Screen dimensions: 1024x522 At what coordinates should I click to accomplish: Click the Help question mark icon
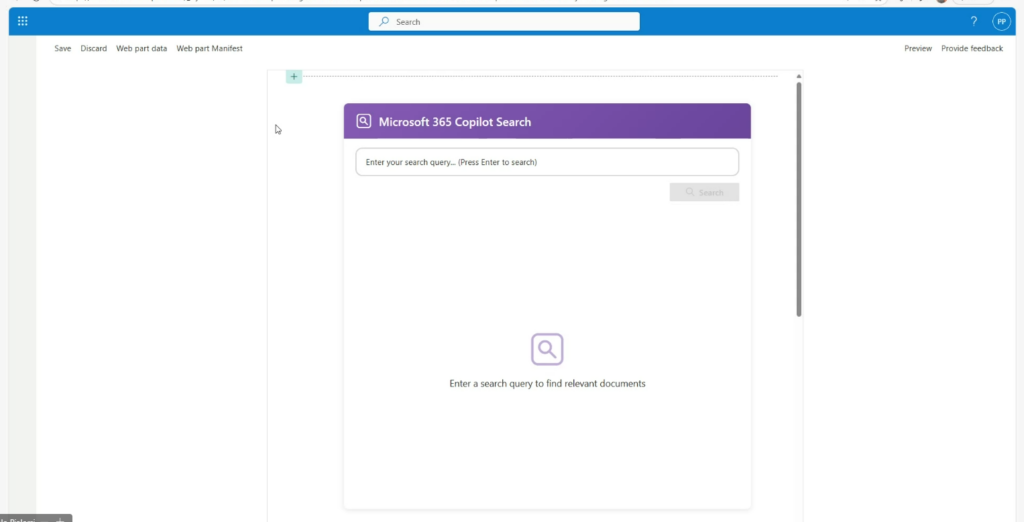[974, 22]
